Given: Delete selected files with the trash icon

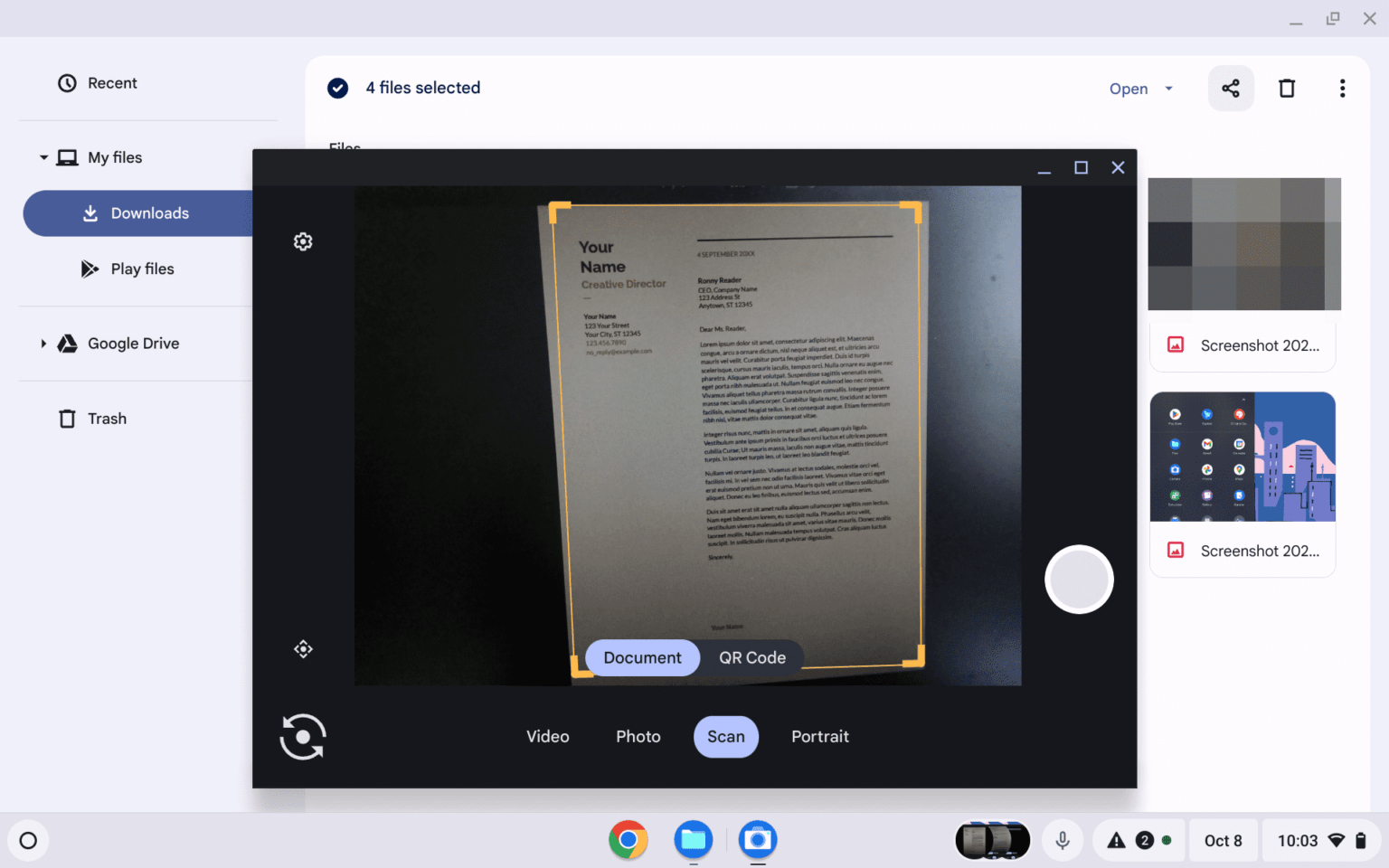Looking at the screenshot, I should pos(1287,88).
